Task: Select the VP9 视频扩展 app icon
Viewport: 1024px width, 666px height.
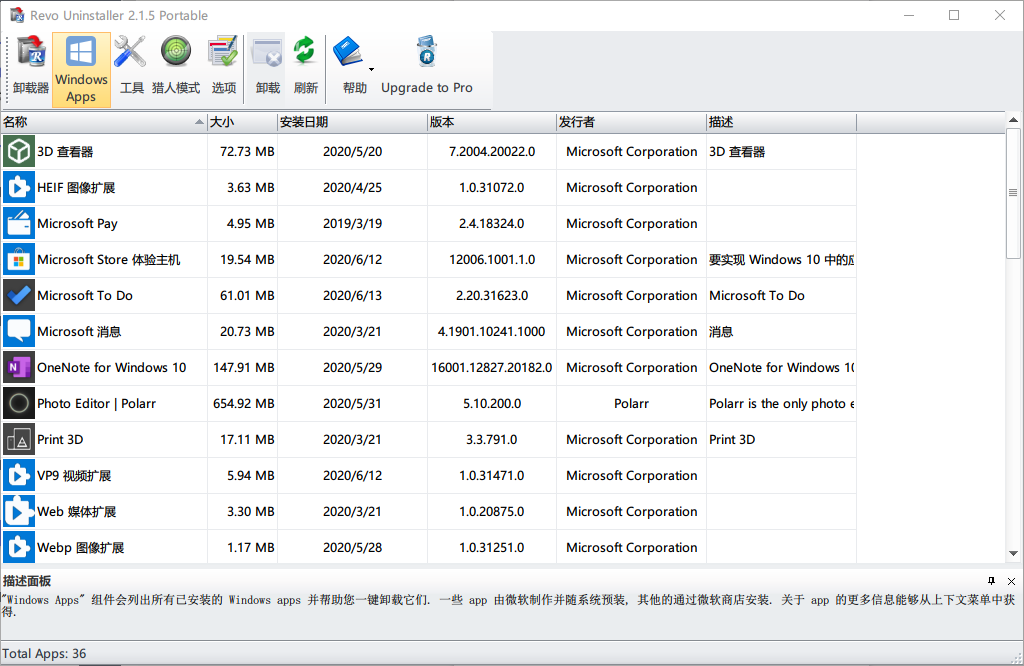Action: pyautogui.click(x=19, y=475)
